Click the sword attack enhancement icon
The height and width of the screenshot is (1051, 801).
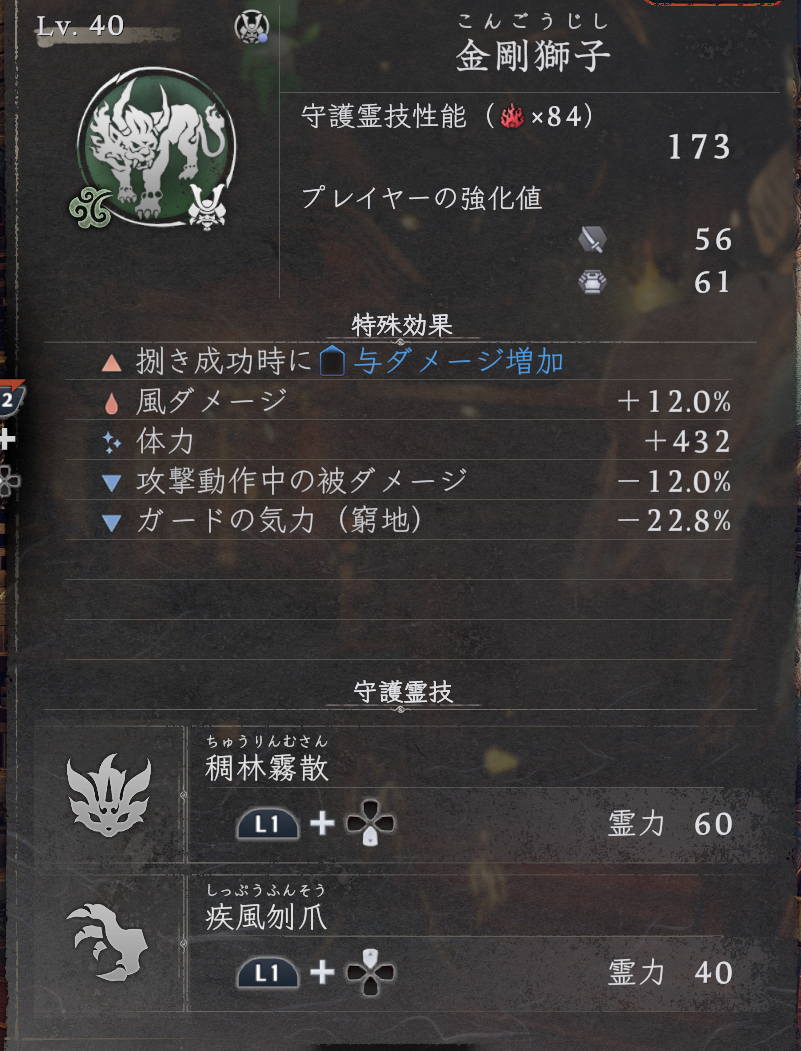(x=593, y=239)
